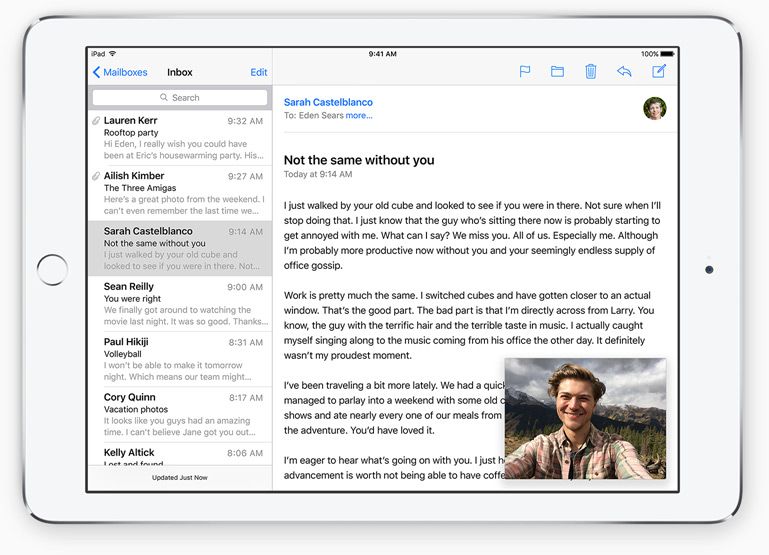The width and height of the screenshot is (769, 555).
Task: Tap Edit in the Inbox header
Action: click(258, 72)
